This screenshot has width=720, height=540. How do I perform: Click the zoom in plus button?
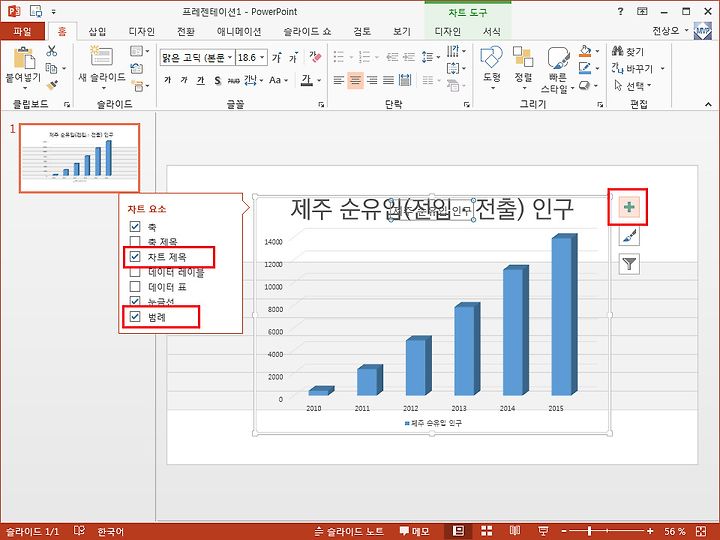[x=650, y=531]
